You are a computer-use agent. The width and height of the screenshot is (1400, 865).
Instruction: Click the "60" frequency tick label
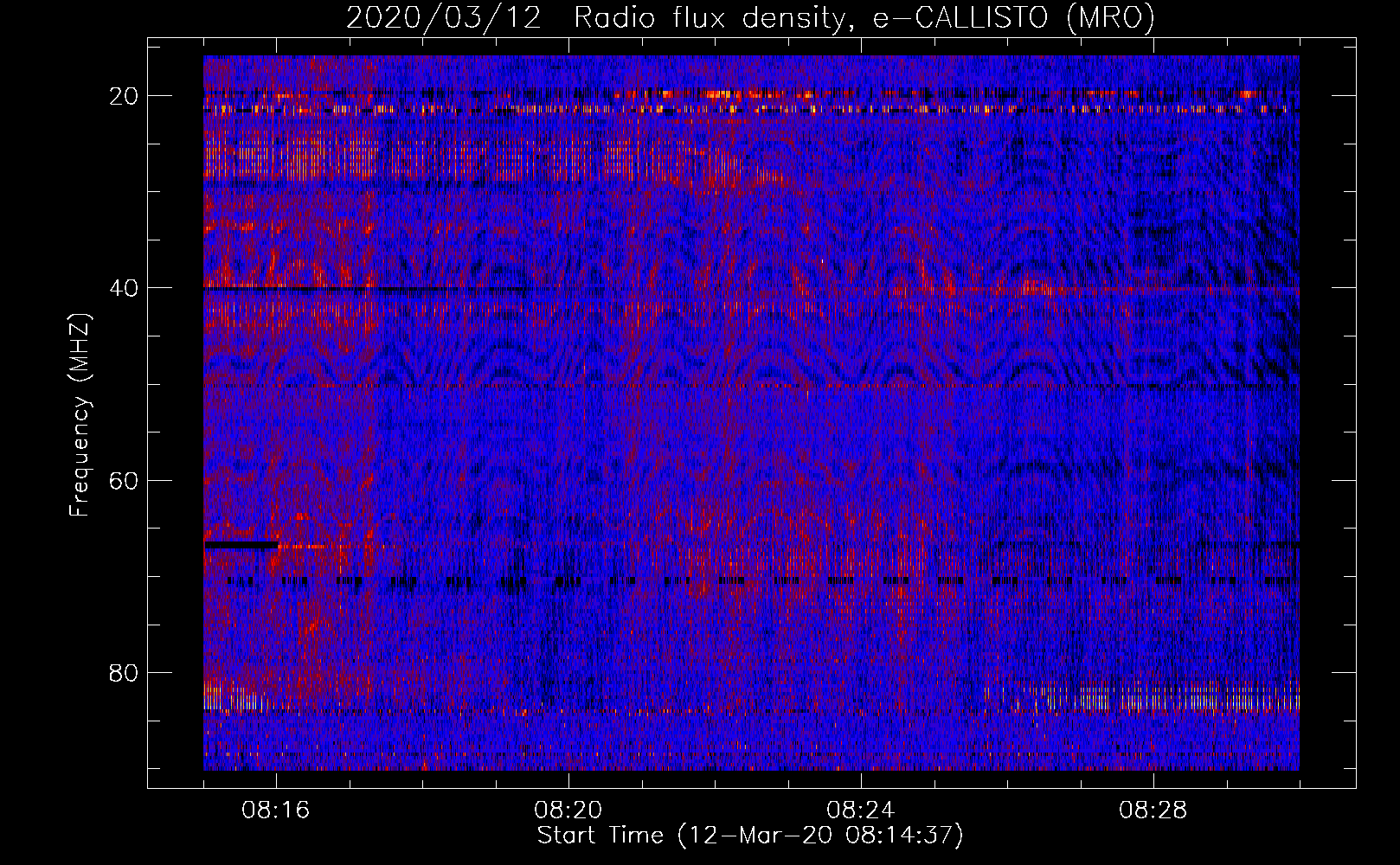tap(124, 480)
